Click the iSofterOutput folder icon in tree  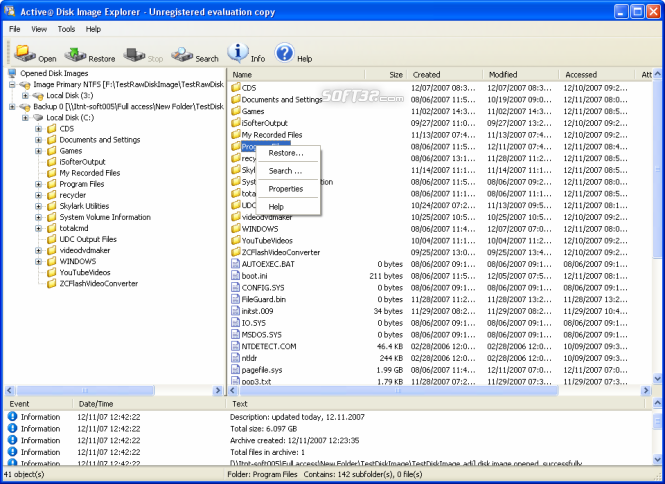[x=52, y=162]
